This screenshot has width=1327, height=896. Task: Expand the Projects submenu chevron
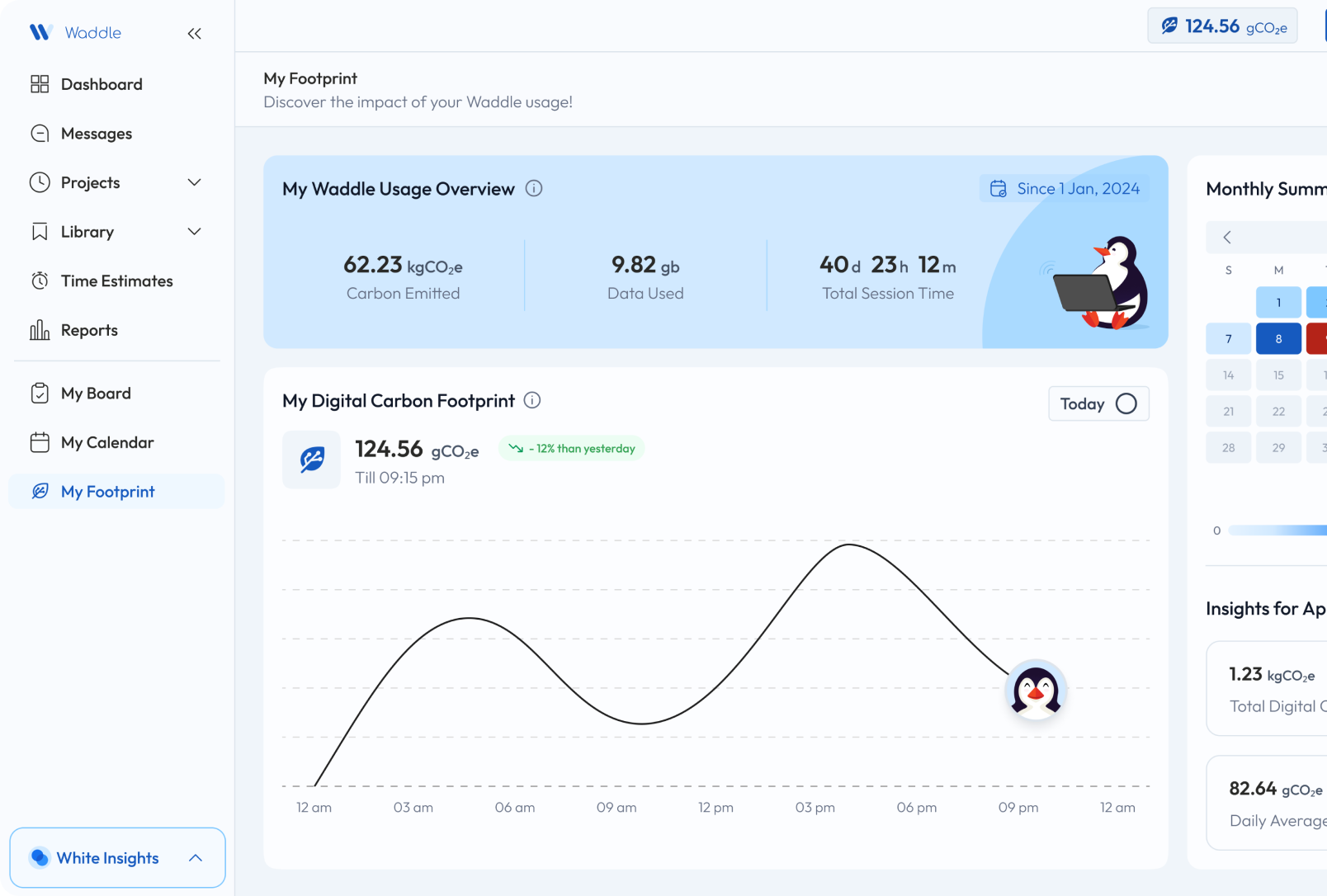click(x=195, y=182)
